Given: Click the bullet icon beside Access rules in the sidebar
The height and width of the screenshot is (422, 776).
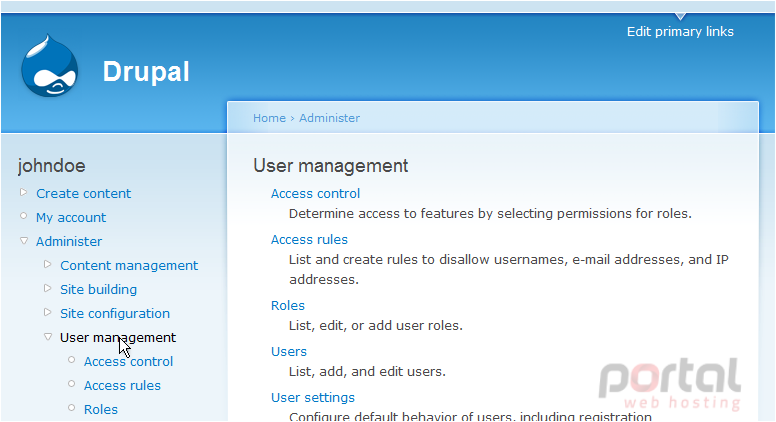Looking at the screenshot, I should click(72, 384).
